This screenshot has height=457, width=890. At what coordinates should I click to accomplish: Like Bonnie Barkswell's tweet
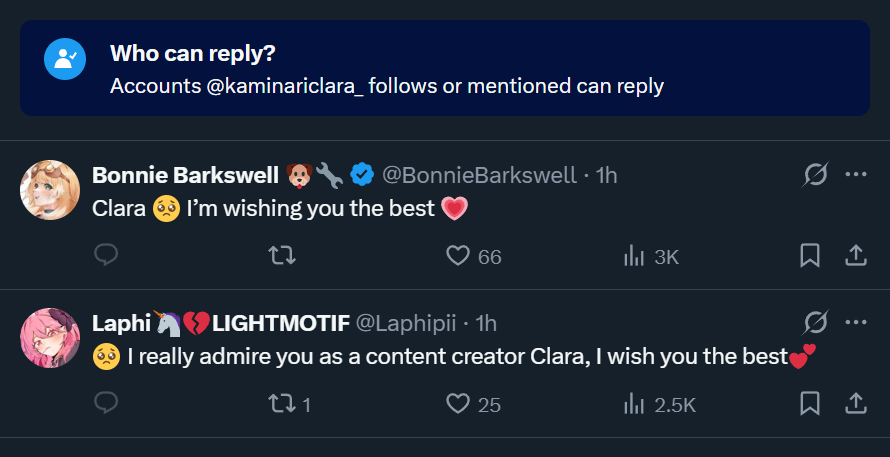(x=458, y=256)
